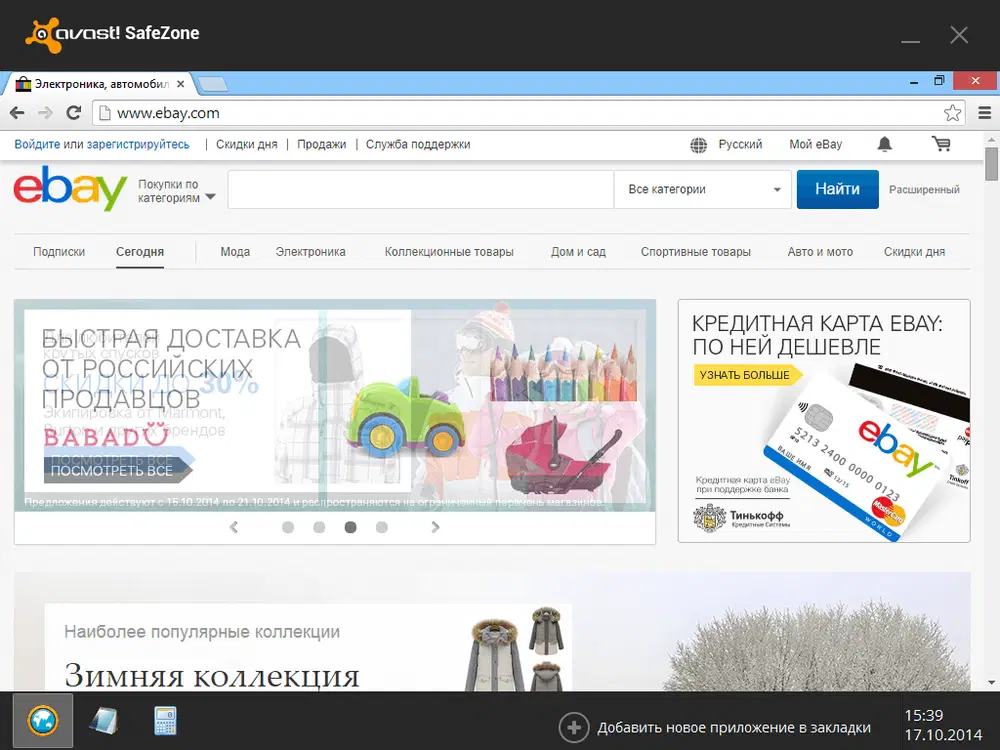
Task: Open the Русский language selector
Action: tap(733, 144)
